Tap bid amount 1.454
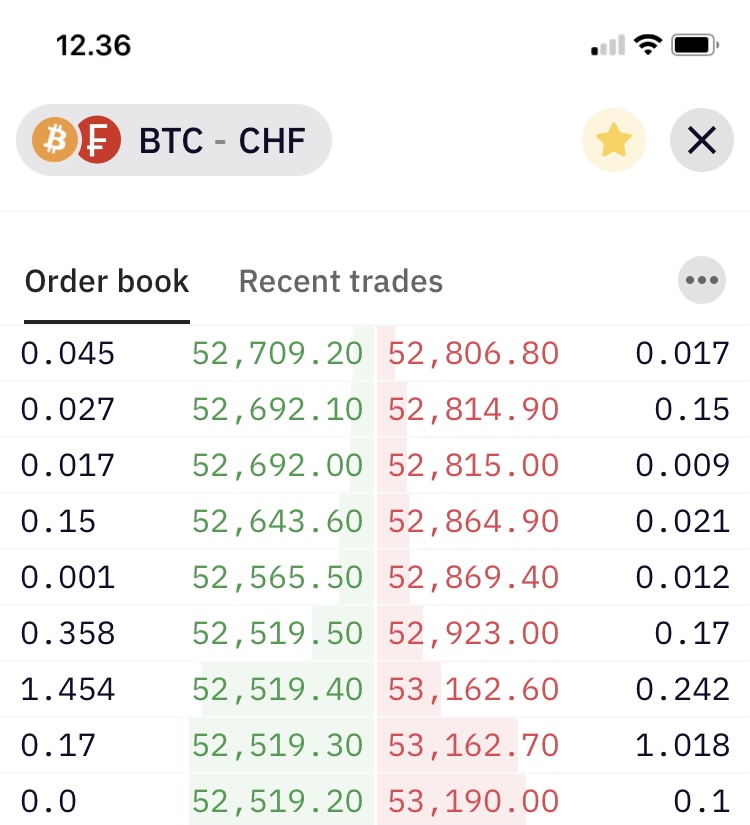Viewport: 750px width, 825px height. pyautogui.click(x=67, y=689)
